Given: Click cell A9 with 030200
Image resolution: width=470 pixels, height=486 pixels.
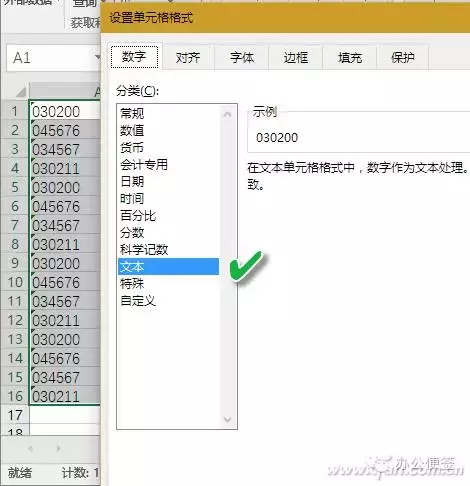Looking at the screenshot, I should pos(65,263).
